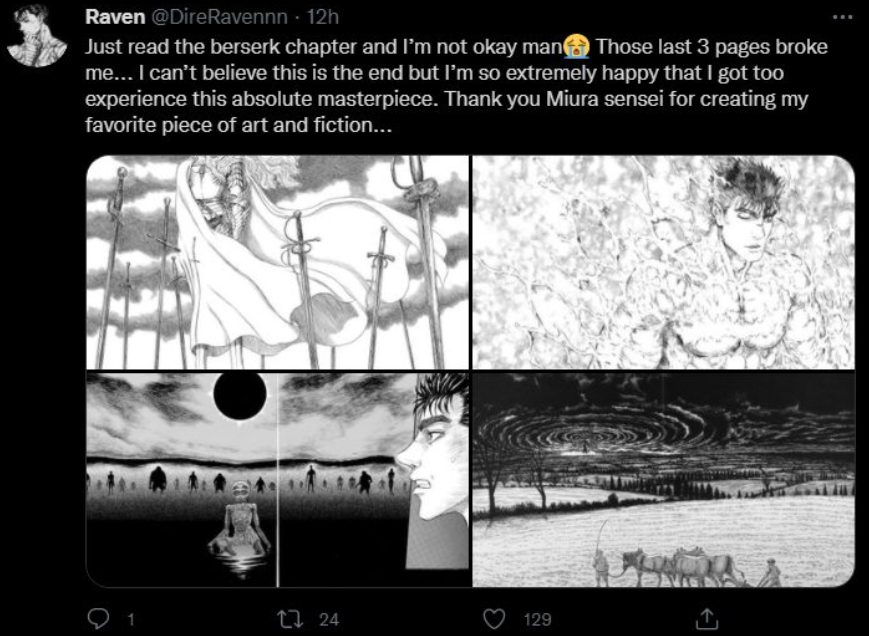Open Raven's profile avatar picture
The height and width of the screenshot is (636, 869).
click(37, 35)
